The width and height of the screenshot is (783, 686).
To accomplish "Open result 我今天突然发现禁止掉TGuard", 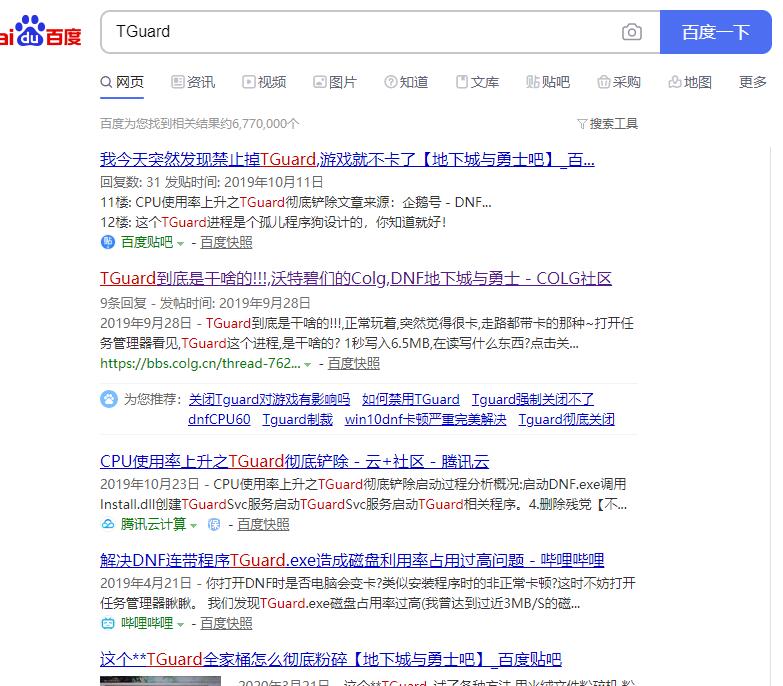I will (347, 159).
